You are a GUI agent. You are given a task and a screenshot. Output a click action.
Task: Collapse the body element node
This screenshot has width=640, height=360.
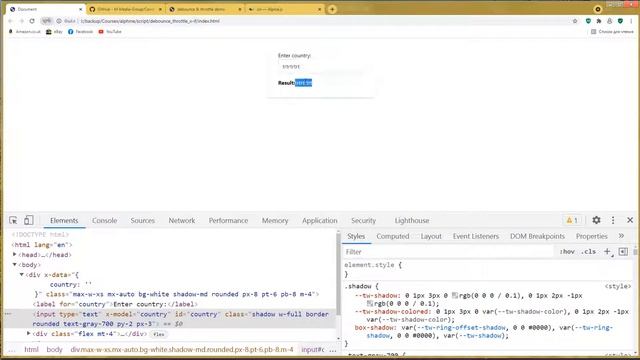[x=15, y=264]
